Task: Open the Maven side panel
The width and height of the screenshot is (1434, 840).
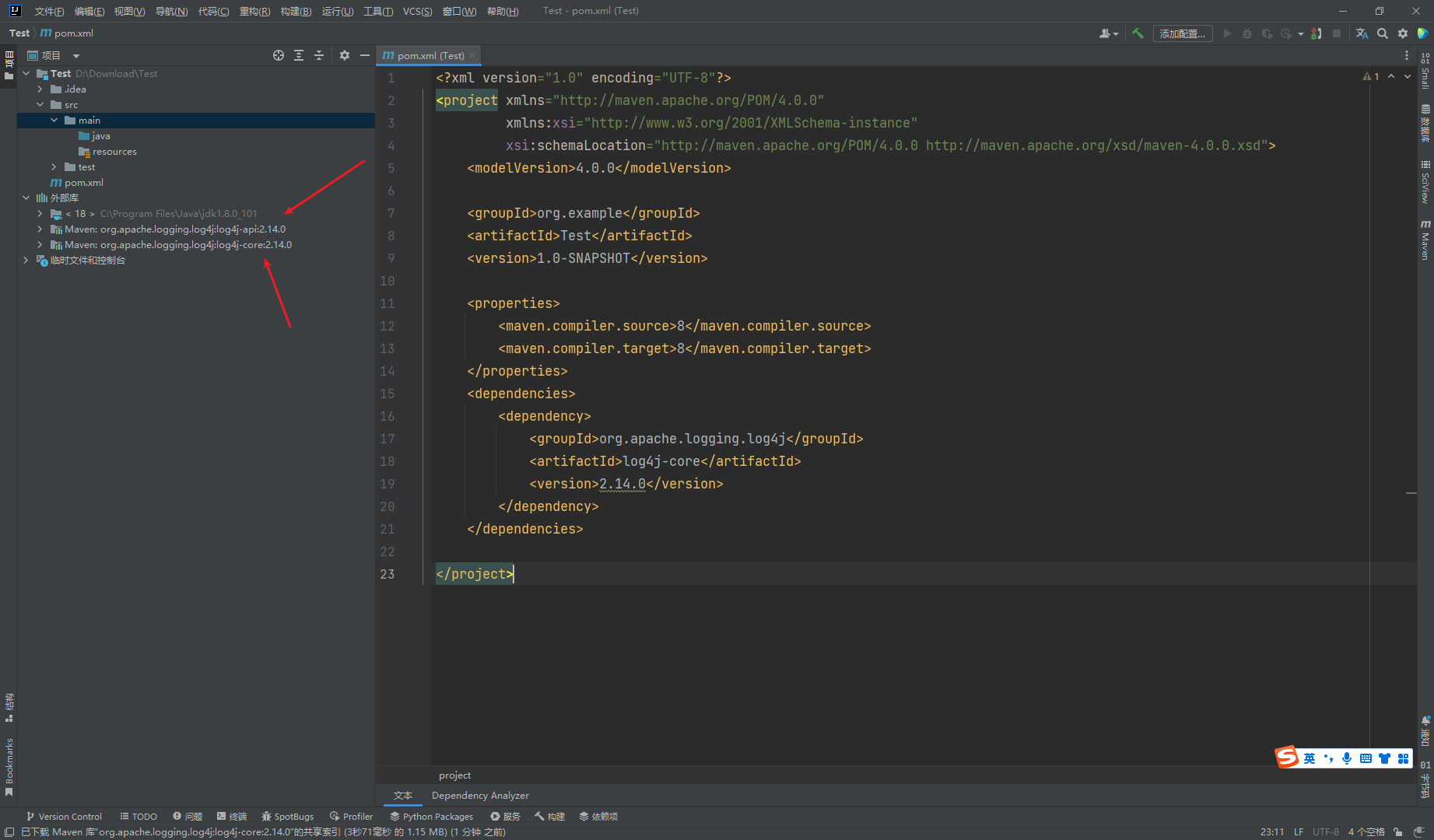Action: [1425, 240]
